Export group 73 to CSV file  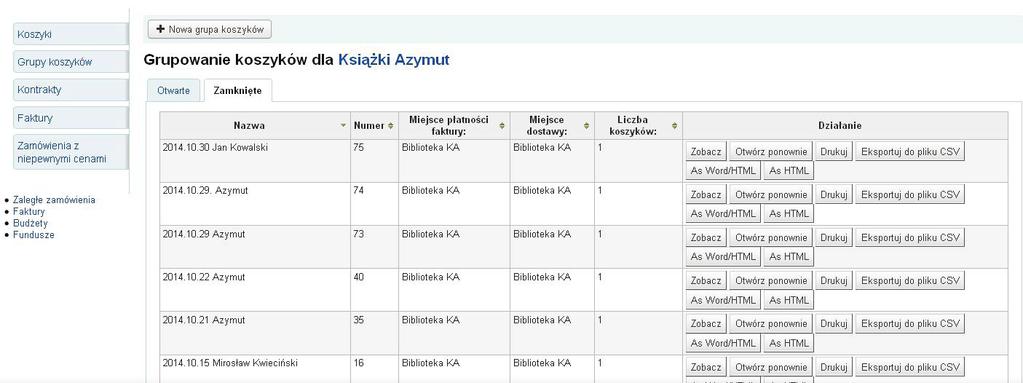(x=910, y=237)
